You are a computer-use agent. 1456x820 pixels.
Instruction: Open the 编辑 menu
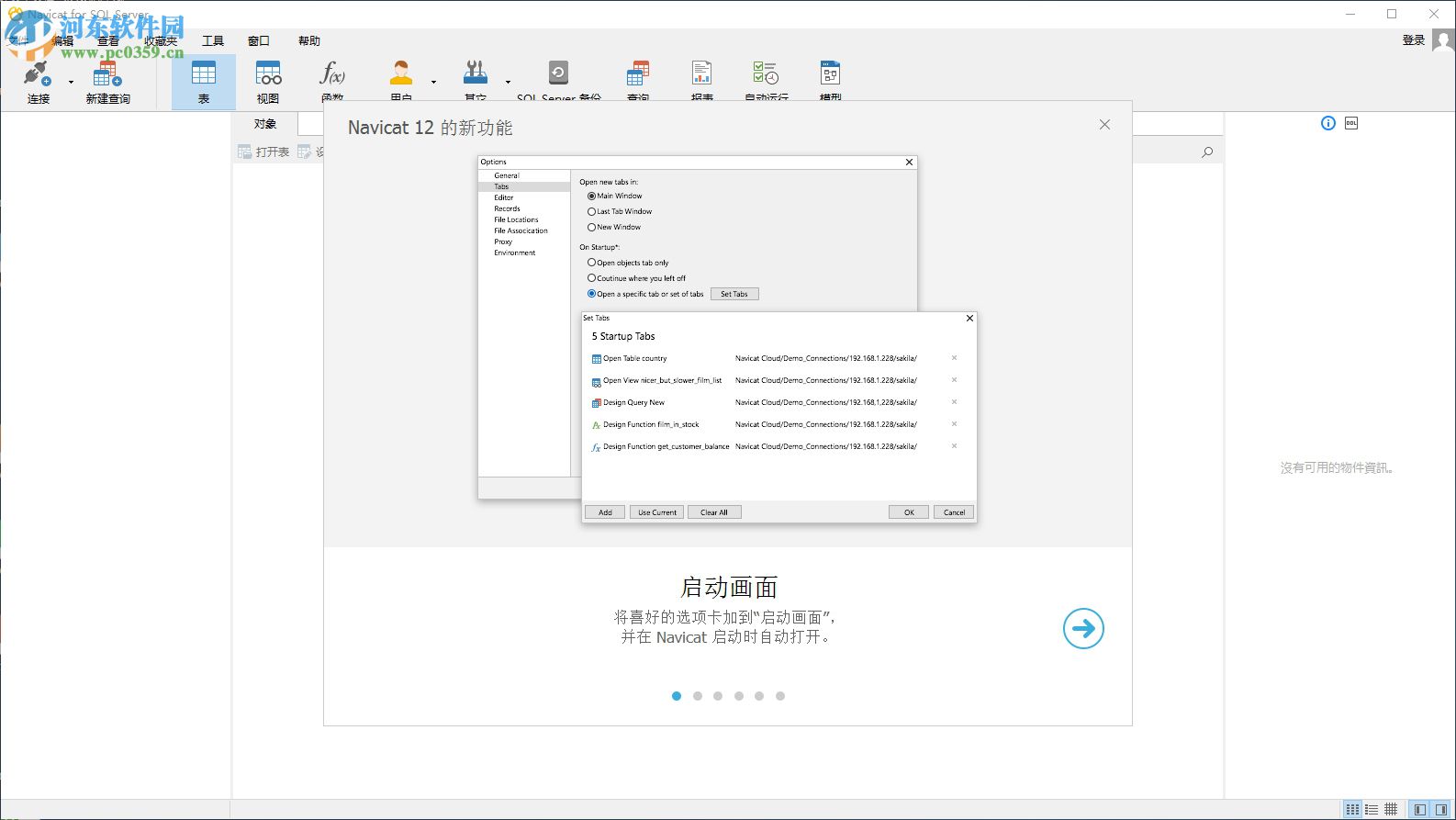62,40
